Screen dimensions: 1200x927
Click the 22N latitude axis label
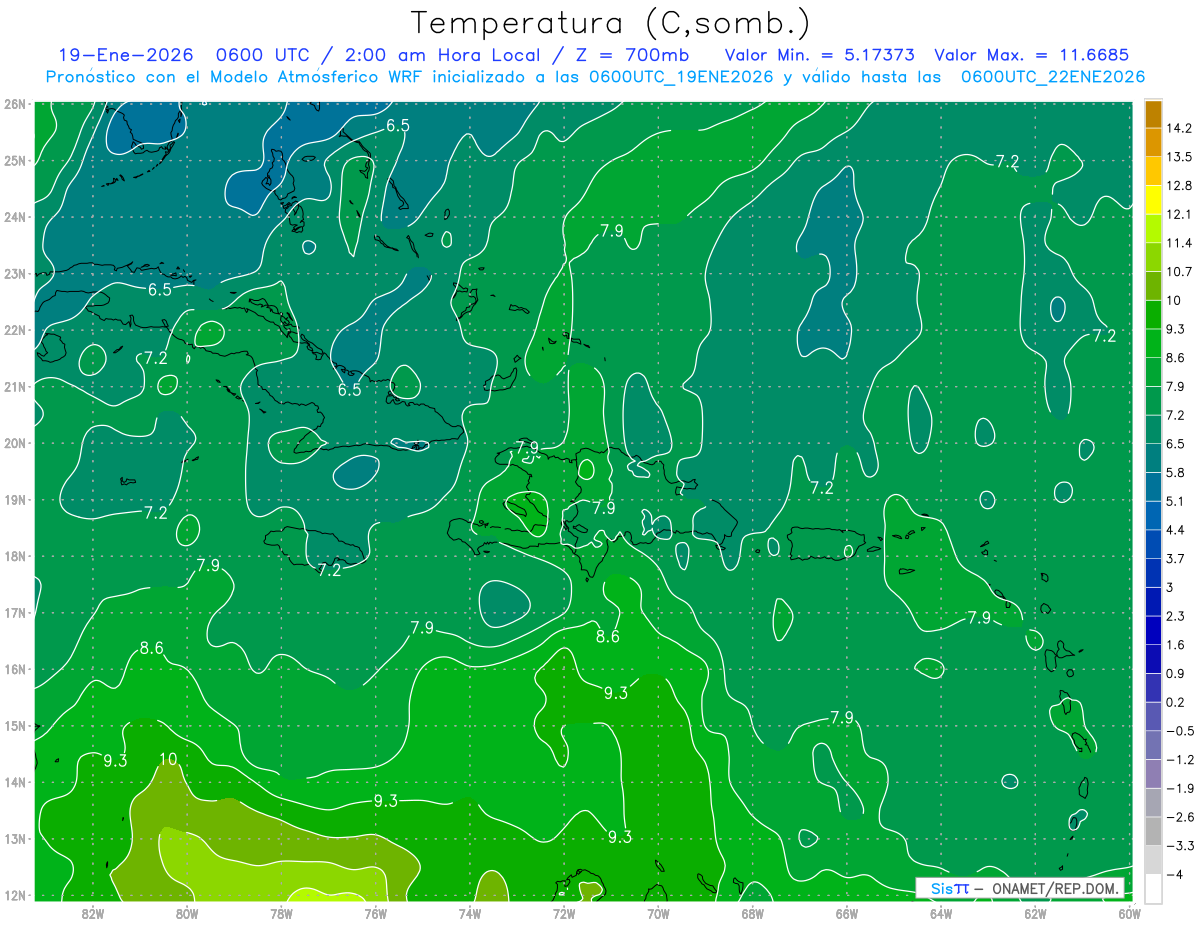pyautogui.click(x=14, y=330)
